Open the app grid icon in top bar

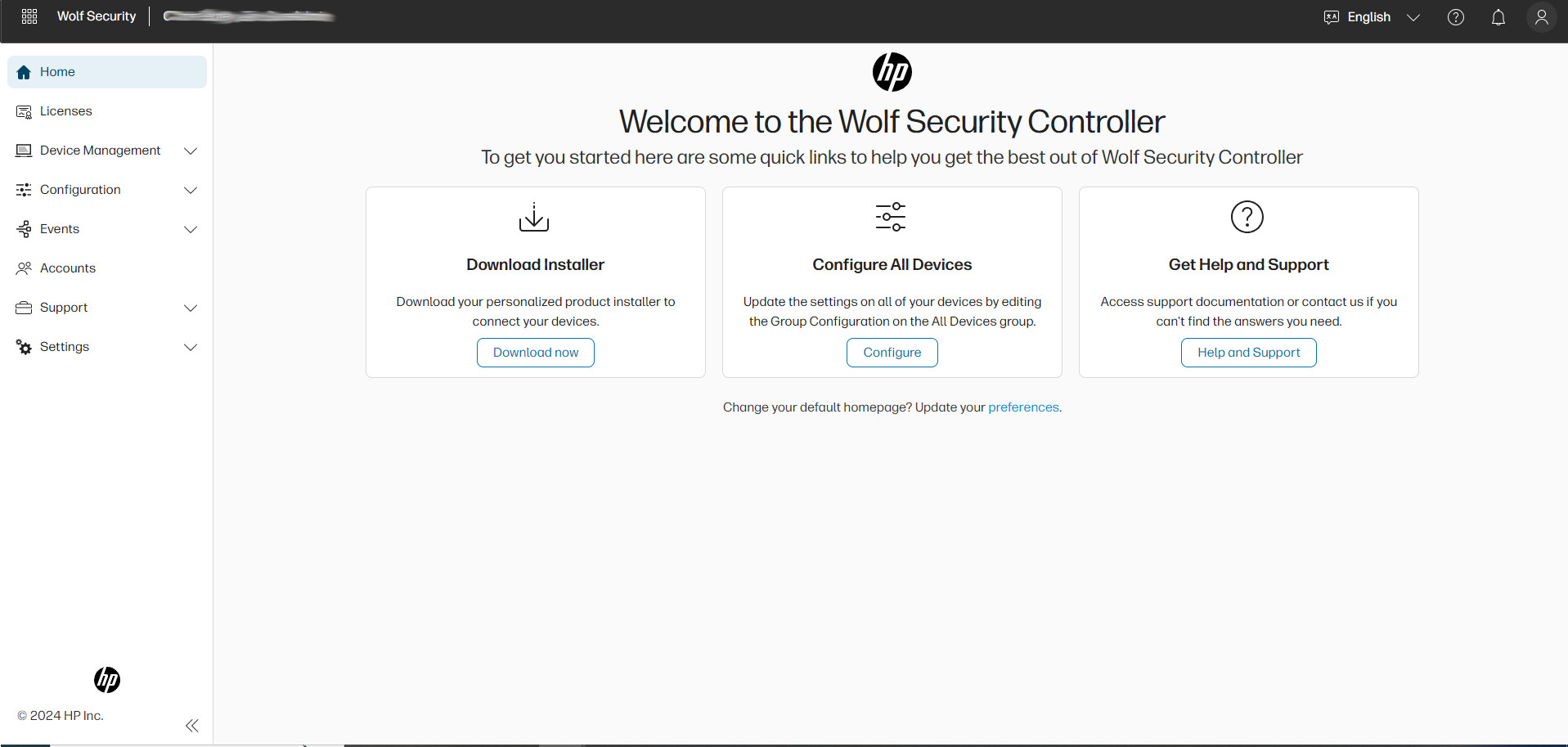(29, 16)
